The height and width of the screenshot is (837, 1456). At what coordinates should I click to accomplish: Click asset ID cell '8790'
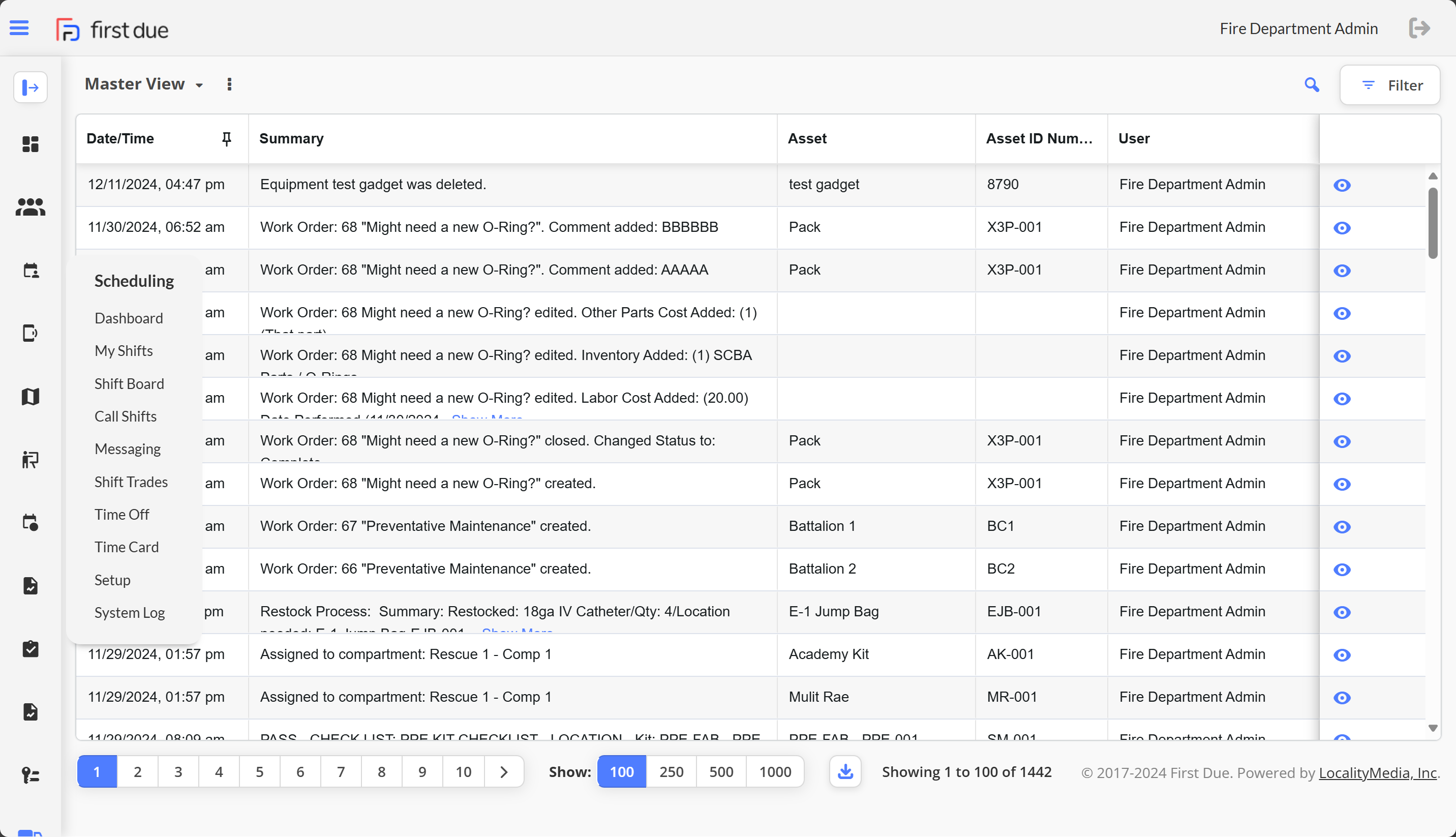point(1003,184)
